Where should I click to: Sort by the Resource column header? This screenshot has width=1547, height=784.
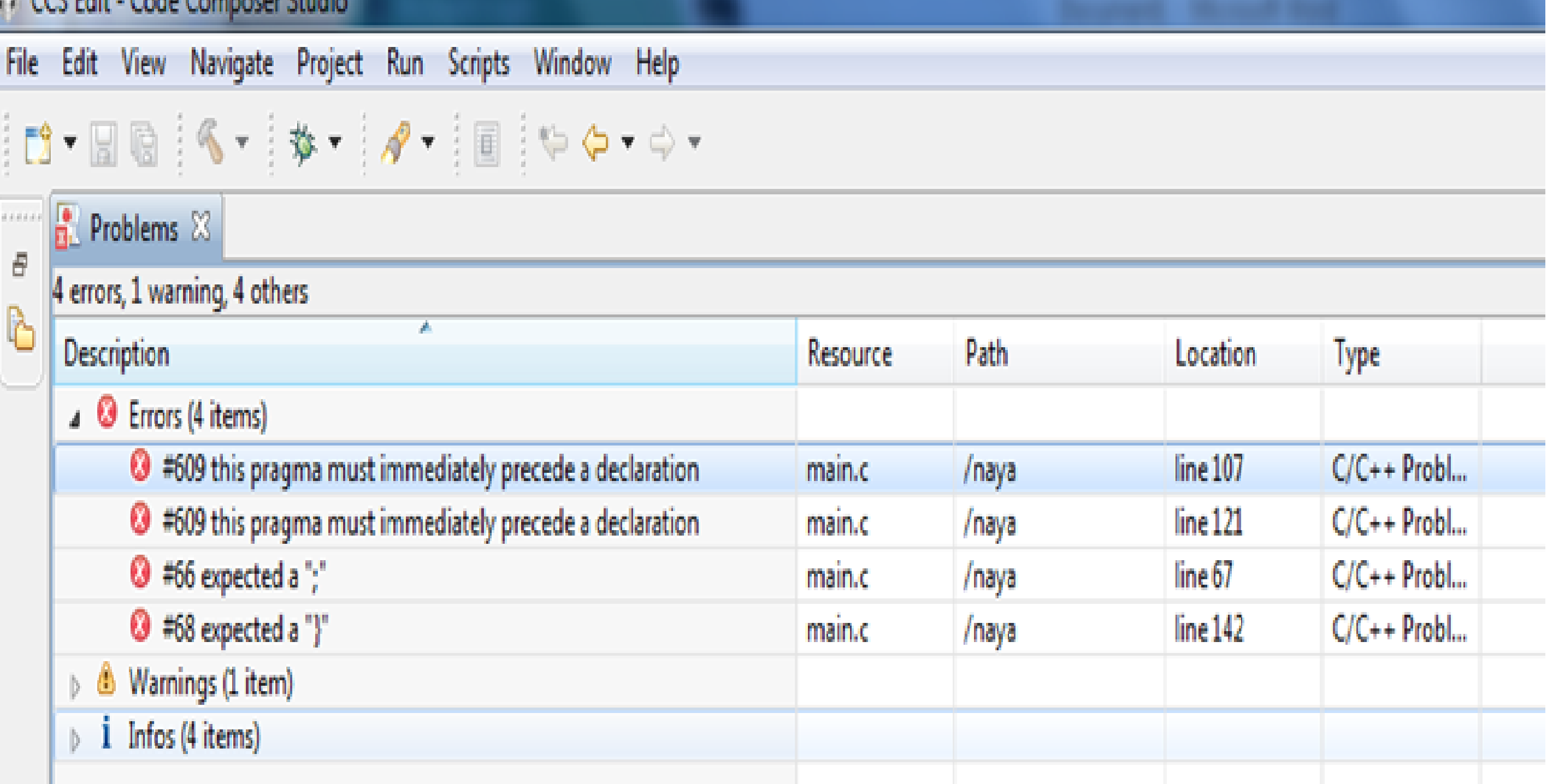[849, 353]
